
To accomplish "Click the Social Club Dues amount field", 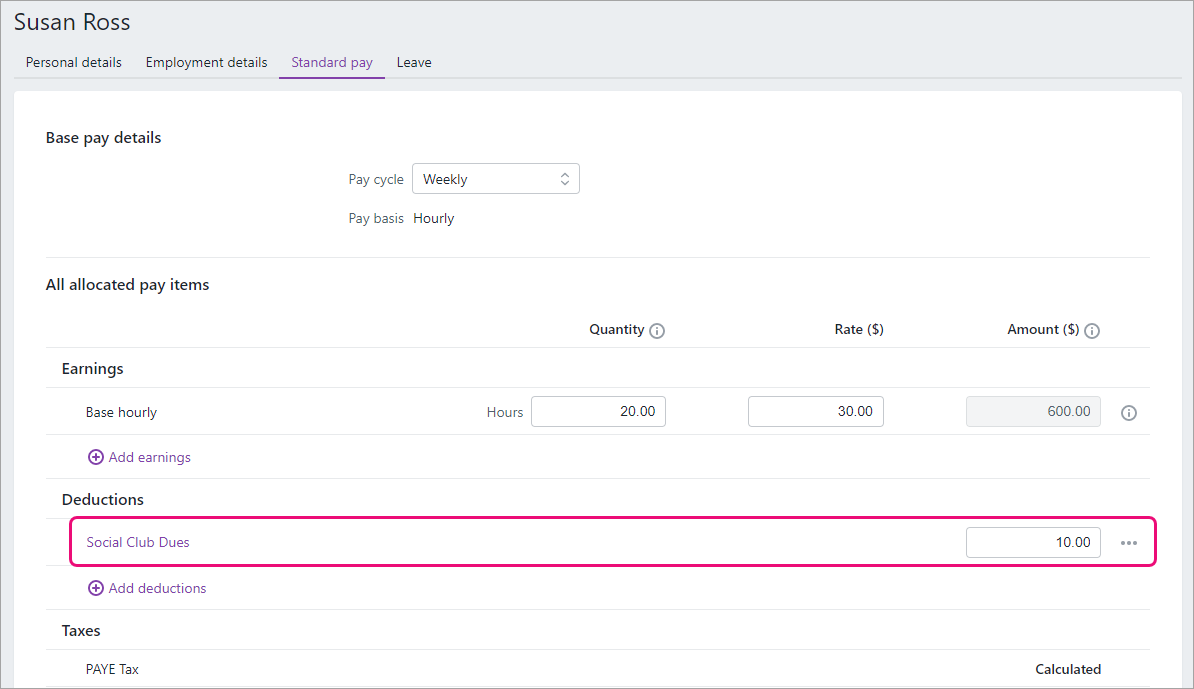I will pyautogui.click(x=1033, y=542).
